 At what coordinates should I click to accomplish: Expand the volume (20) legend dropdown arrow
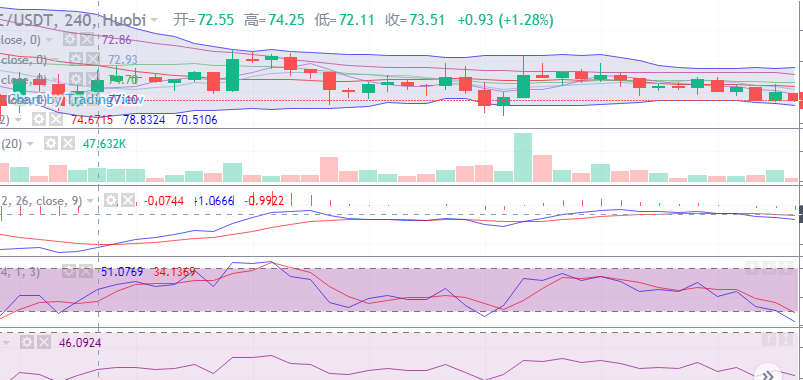click(x=30, y=144)
